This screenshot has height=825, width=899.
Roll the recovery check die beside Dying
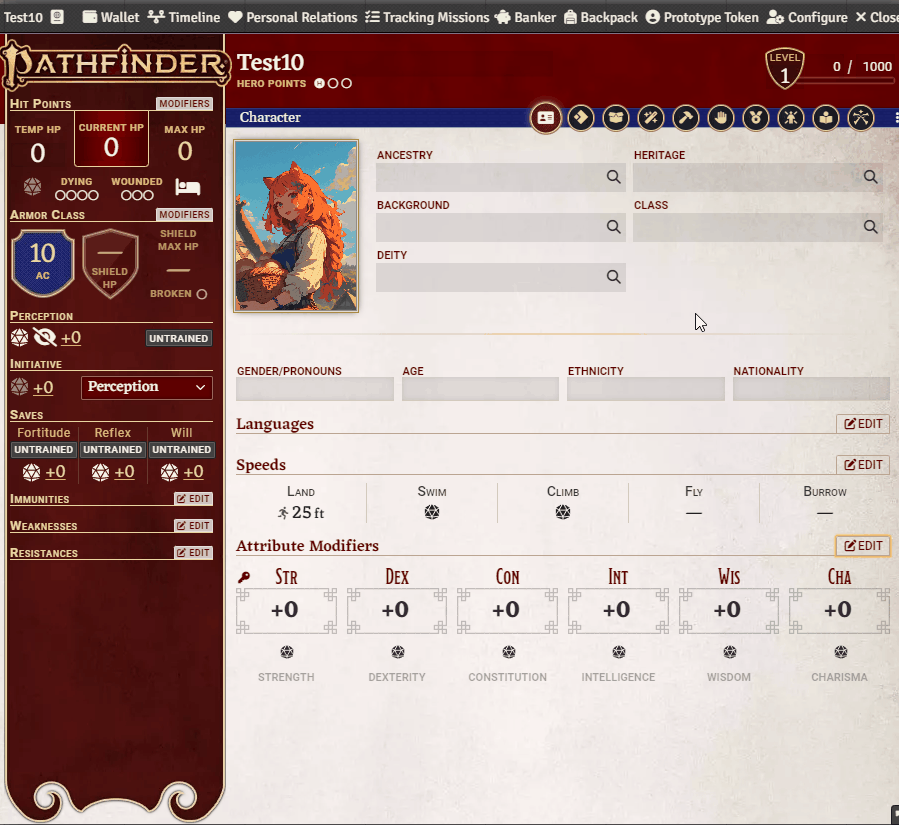pos(32,187)
